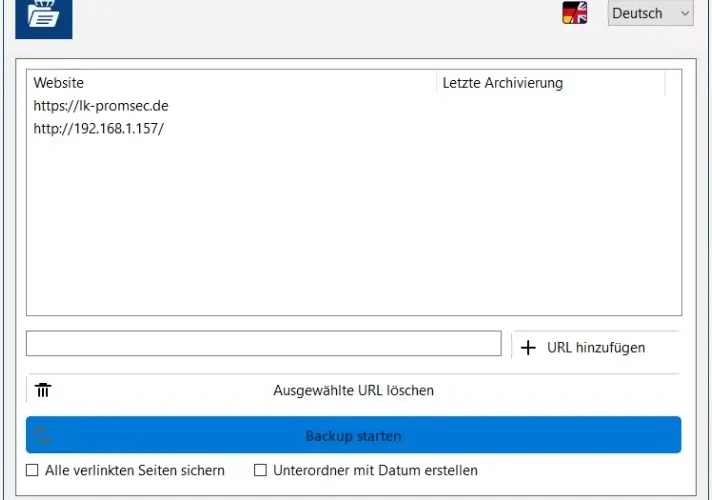Open the Deutsch language dropdown
This screenshot has width=712, height=500.
click(650, 13)
